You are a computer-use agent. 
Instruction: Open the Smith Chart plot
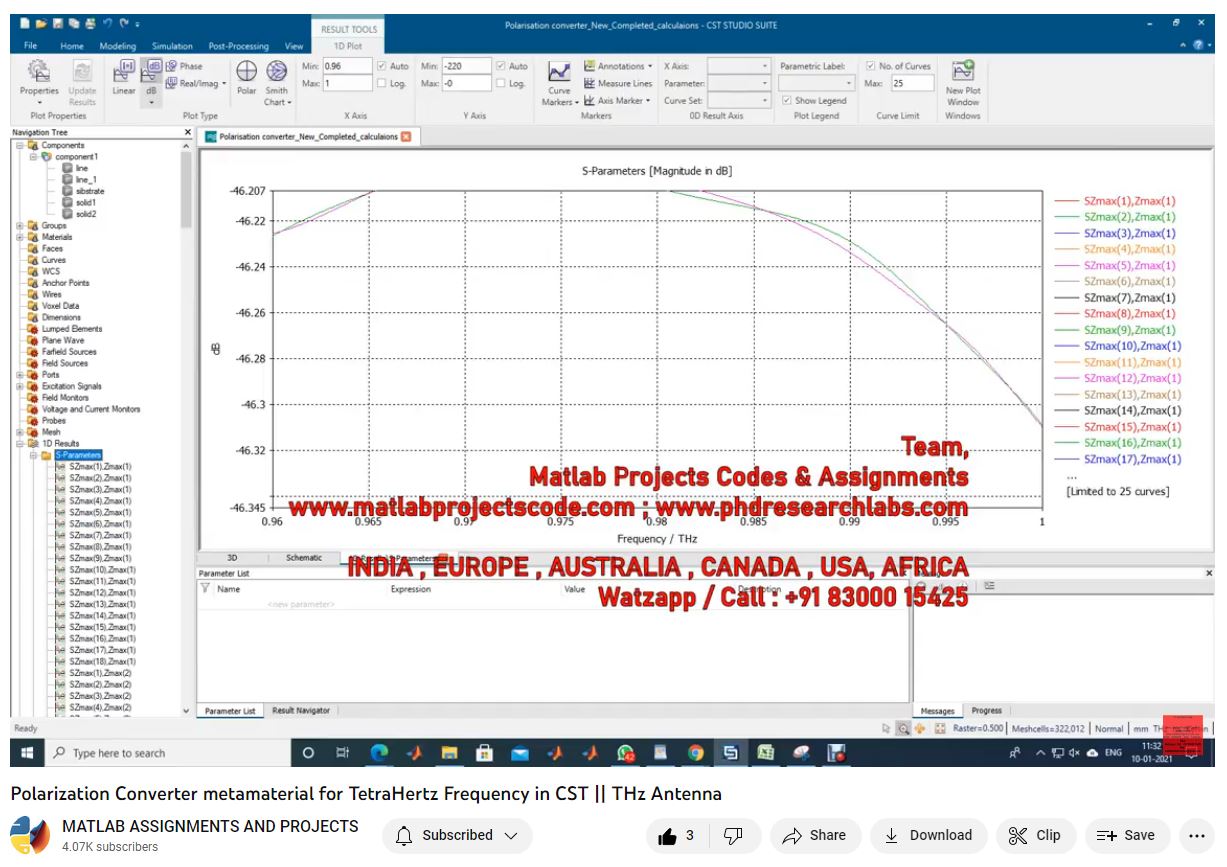[x=276, y=80]
